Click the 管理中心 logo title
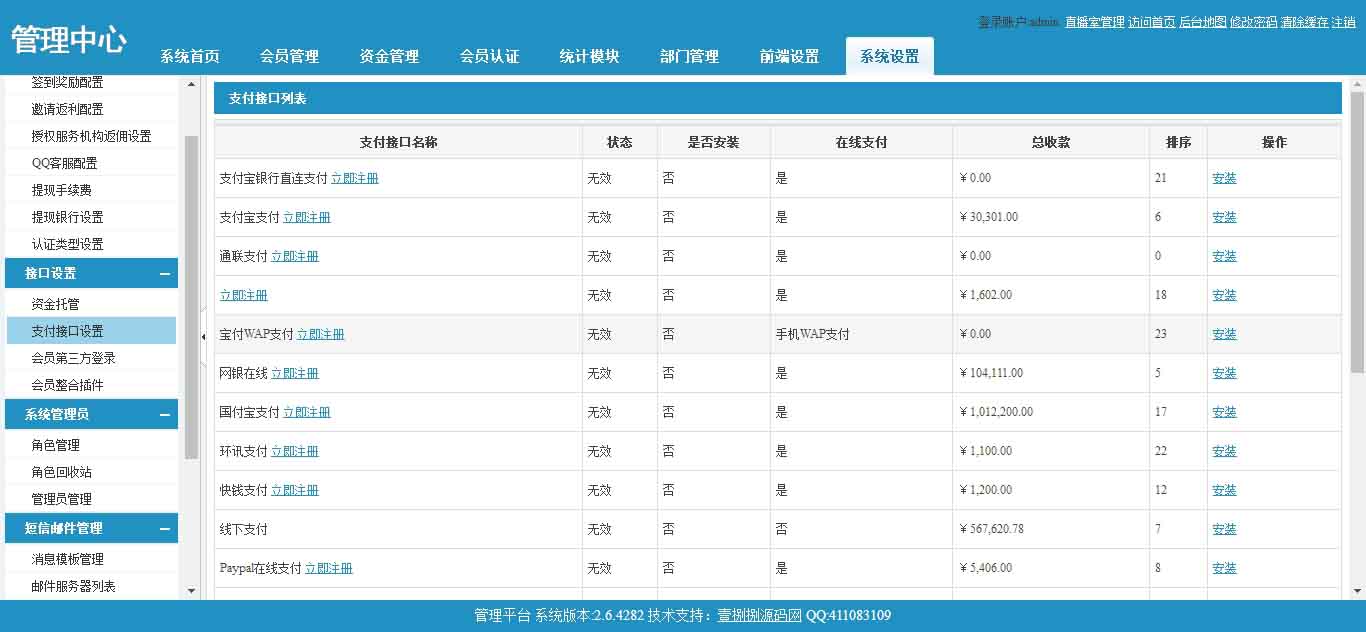1366x632 pixels. 68,40
